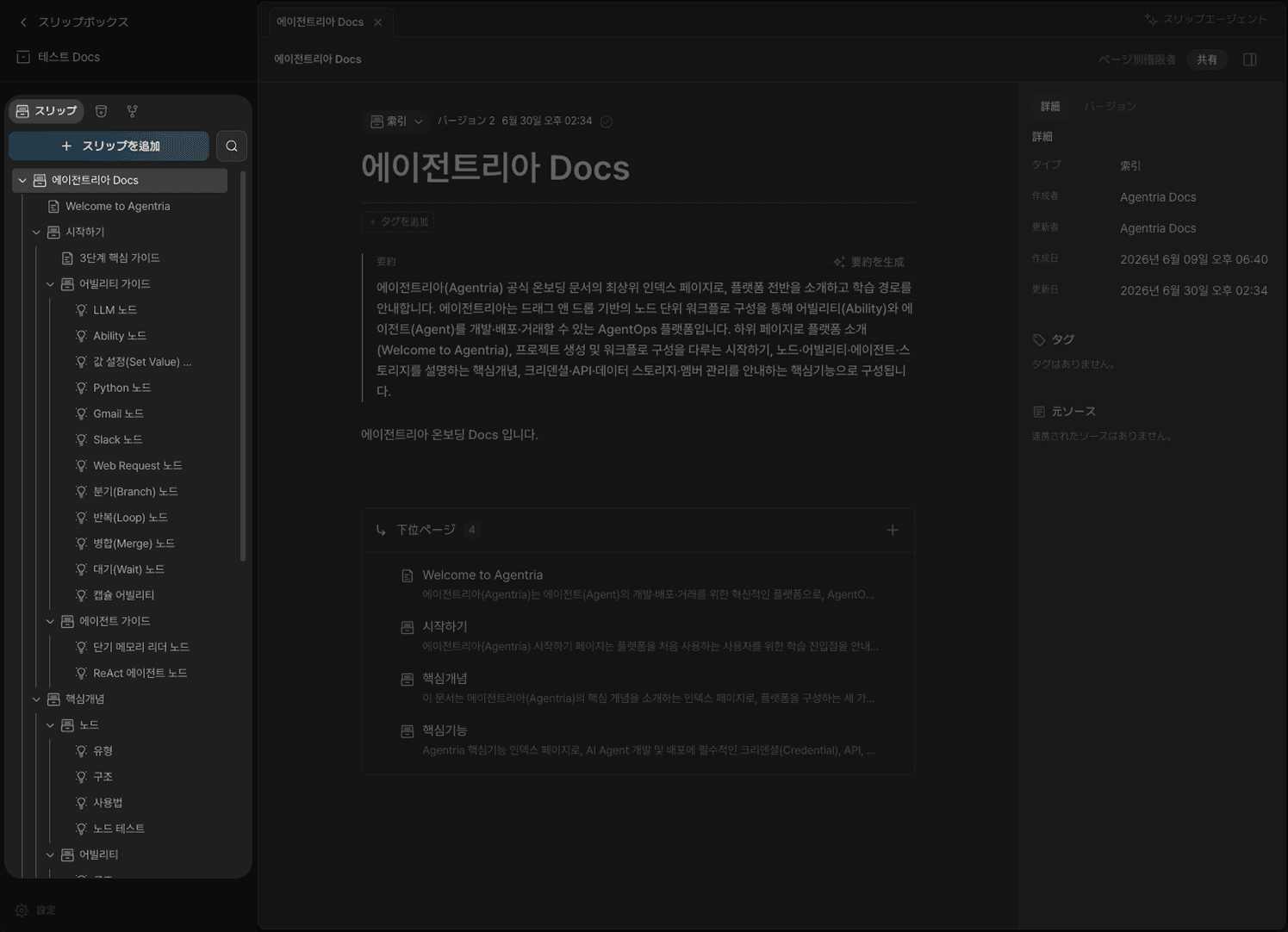Select 반복(Loop) 노드 in the tree
This screenshot has height=932, width=1288.
pos(130,518)
